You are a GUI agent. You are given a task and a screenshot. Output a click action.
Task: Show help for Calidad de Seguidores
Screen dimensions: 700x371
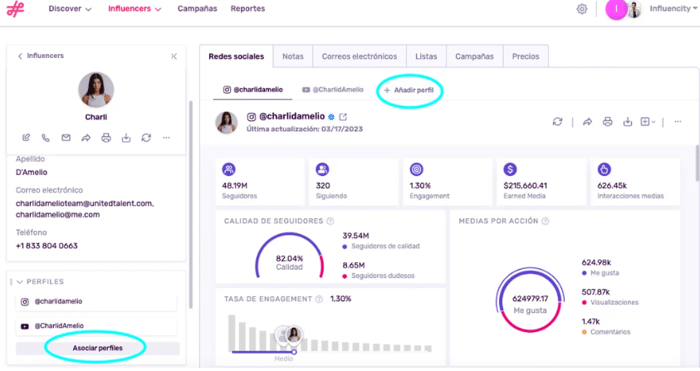pos(330,221)
